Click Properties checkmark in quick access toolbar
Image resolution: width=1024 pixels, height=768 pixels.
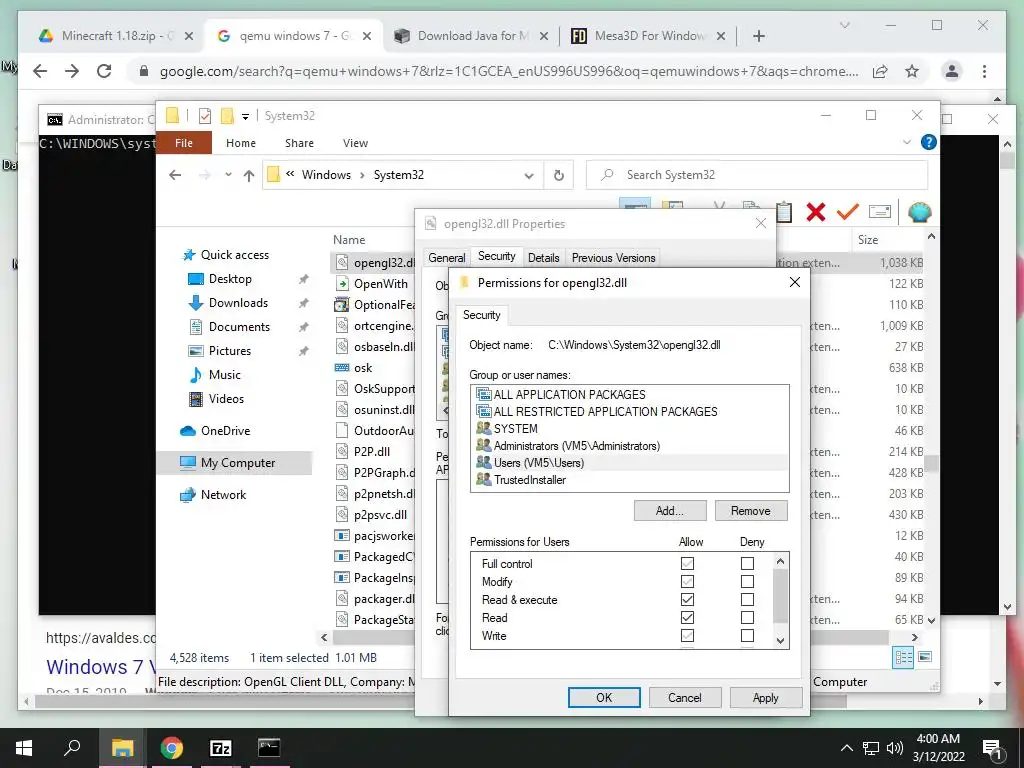pos(205,116)
